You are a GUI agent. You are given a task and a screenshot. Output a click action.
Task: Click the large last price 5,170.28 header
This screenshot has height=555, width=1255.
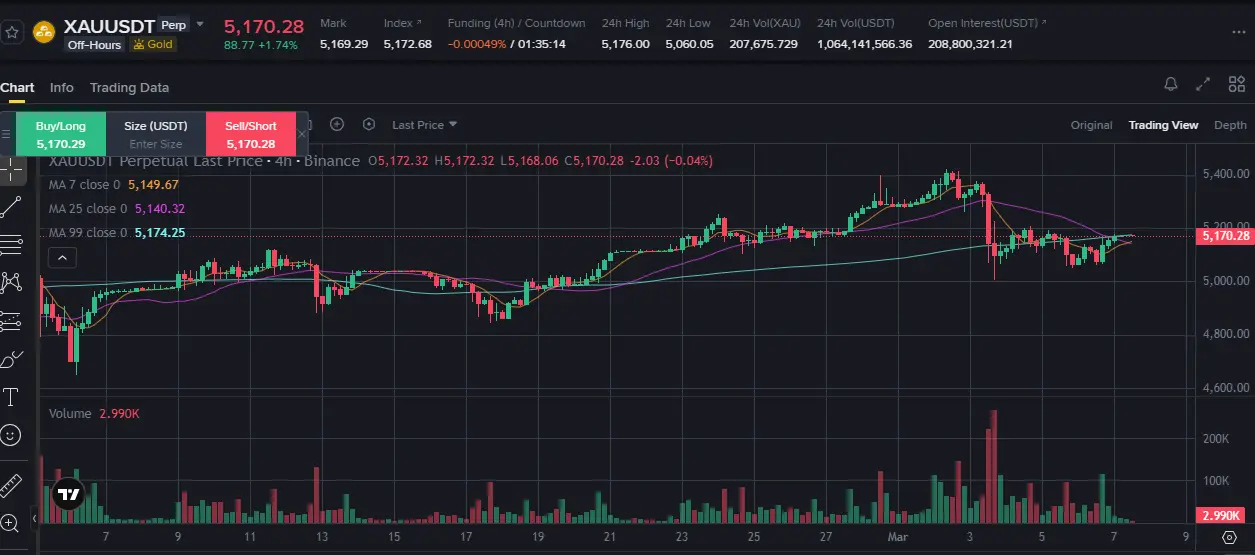[x=263, y=26]
